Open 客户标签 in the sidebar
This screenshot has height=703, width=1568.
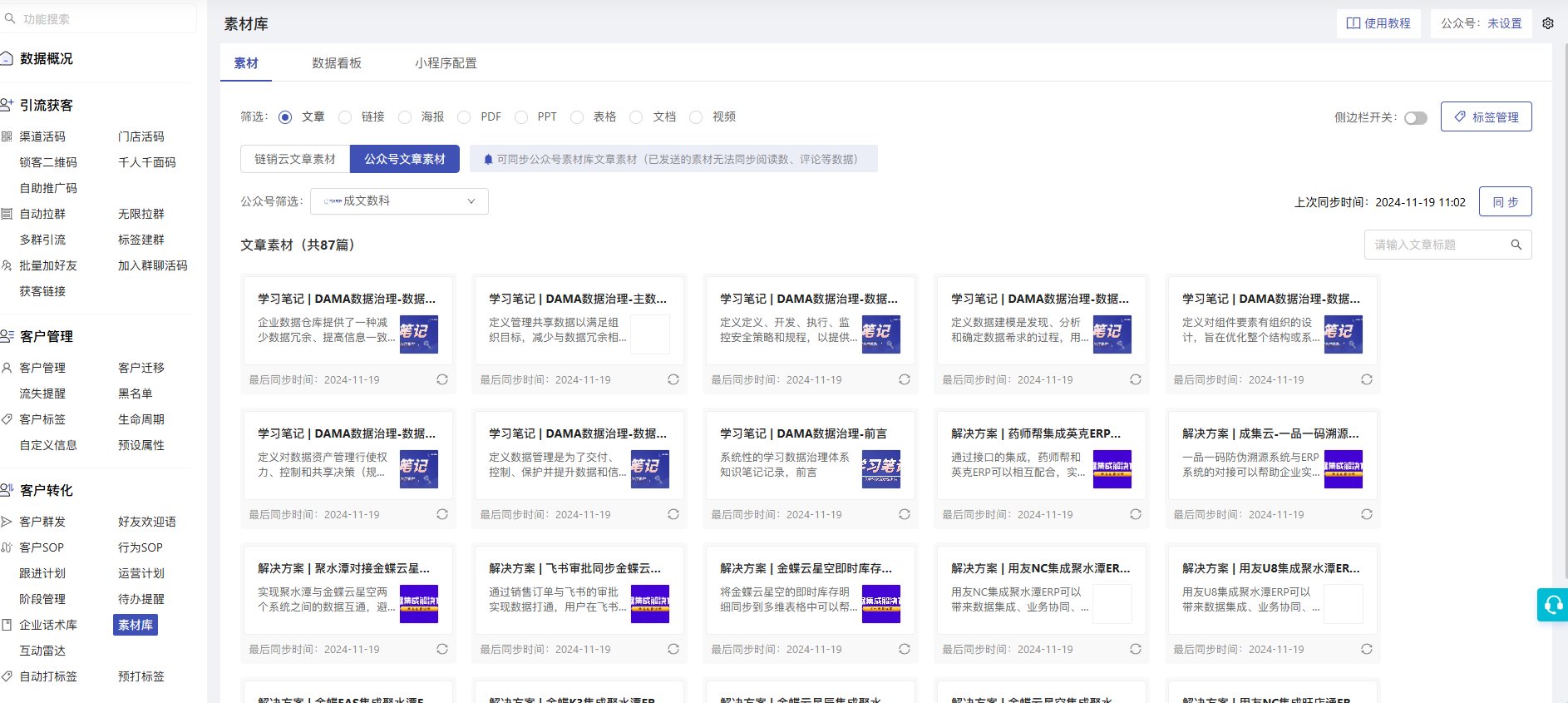[42, 419]
